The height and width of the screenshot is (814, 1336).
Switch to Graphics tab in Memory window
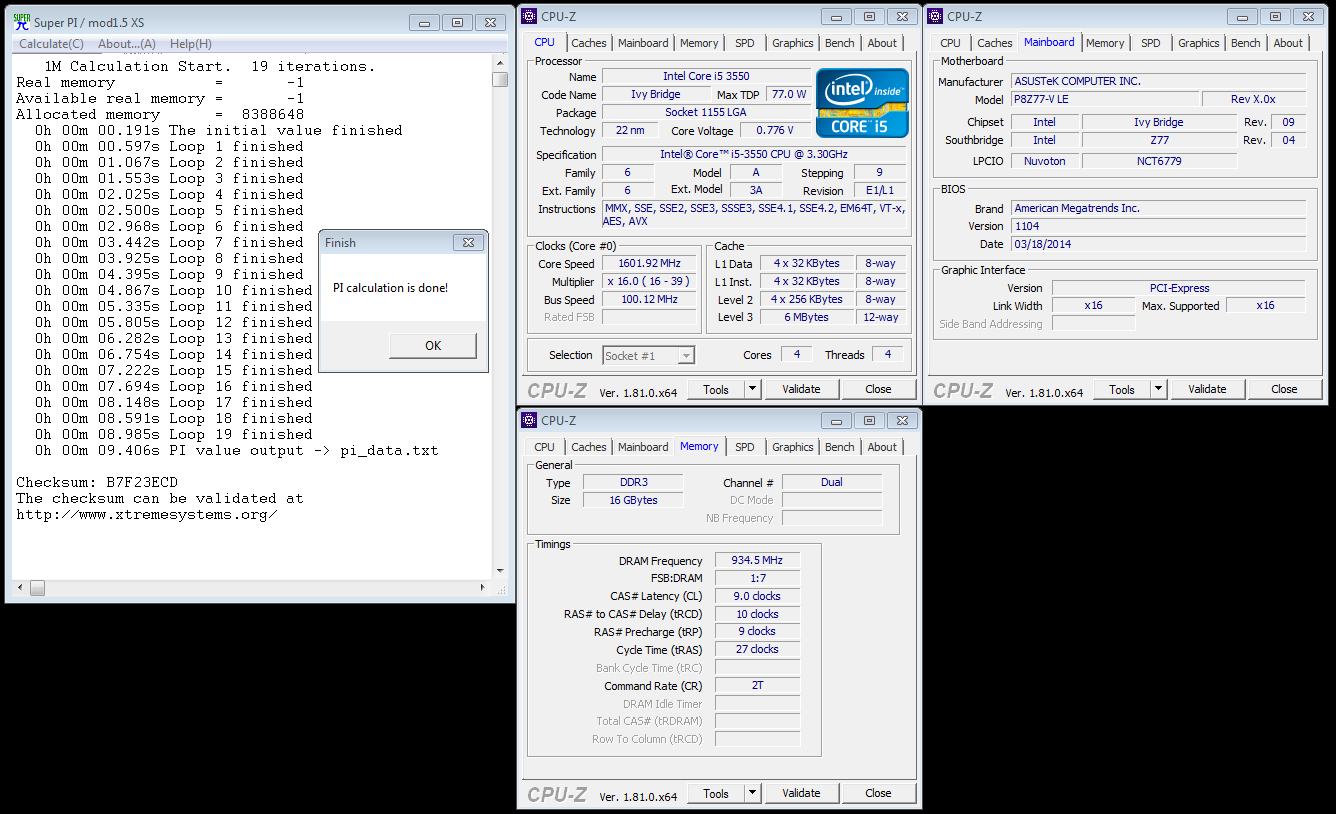793,447
